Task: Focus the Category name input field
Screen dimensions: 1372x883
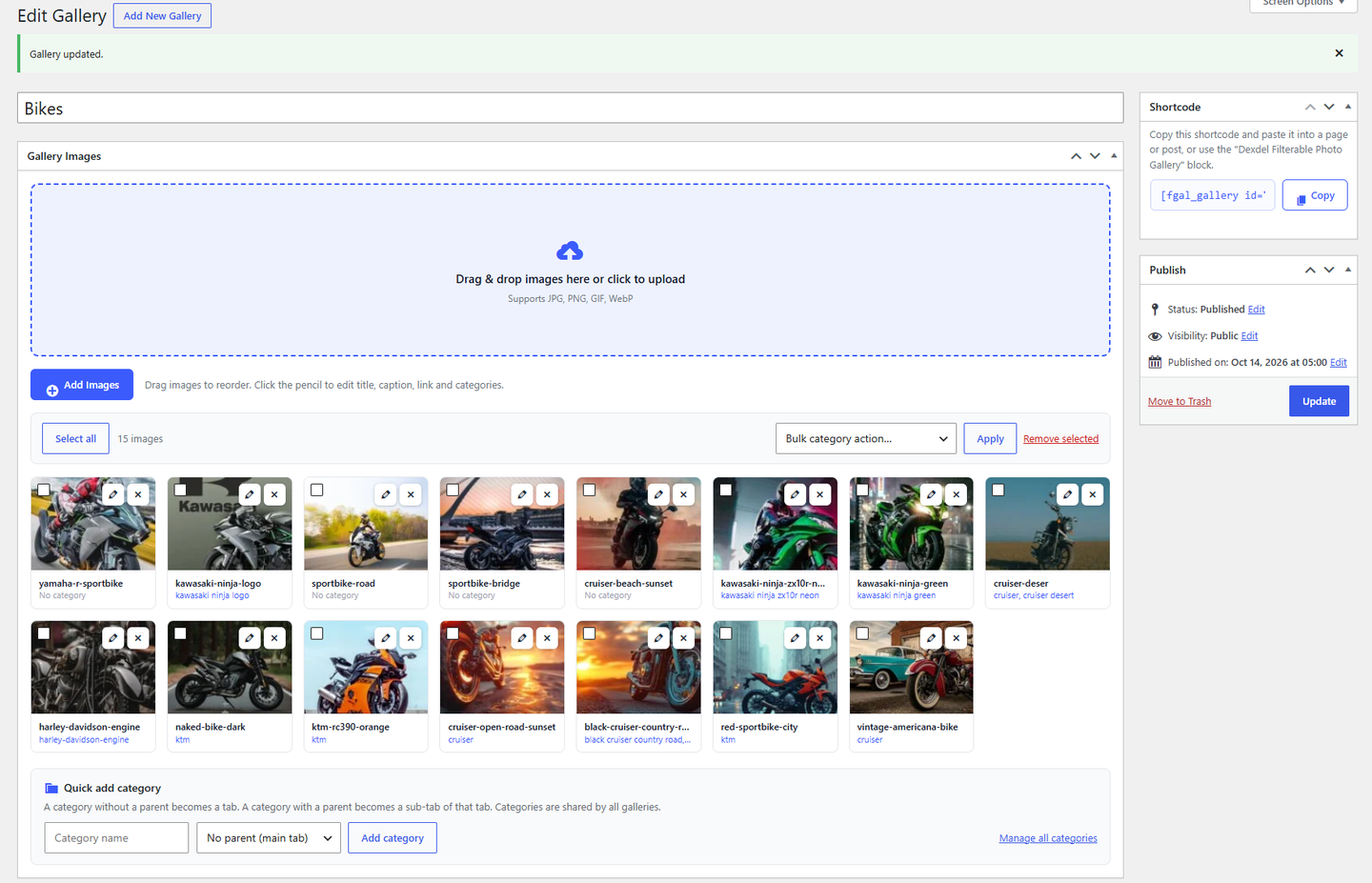Action: click(116, 838)
